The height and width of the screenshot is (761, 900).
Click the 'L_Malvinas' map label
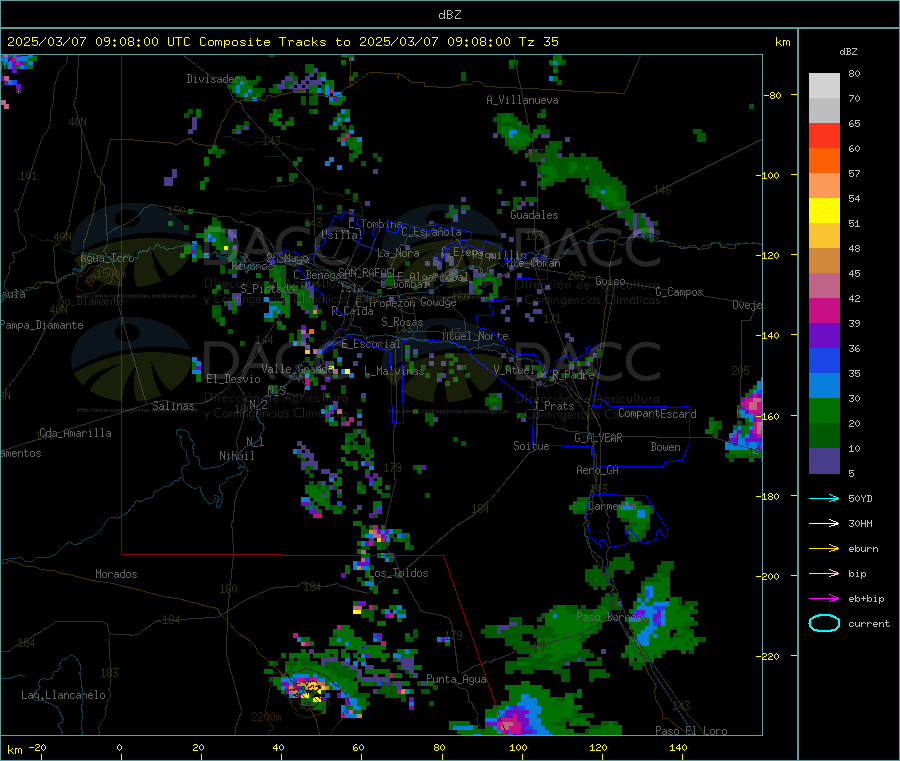click(x=394, y=372)
